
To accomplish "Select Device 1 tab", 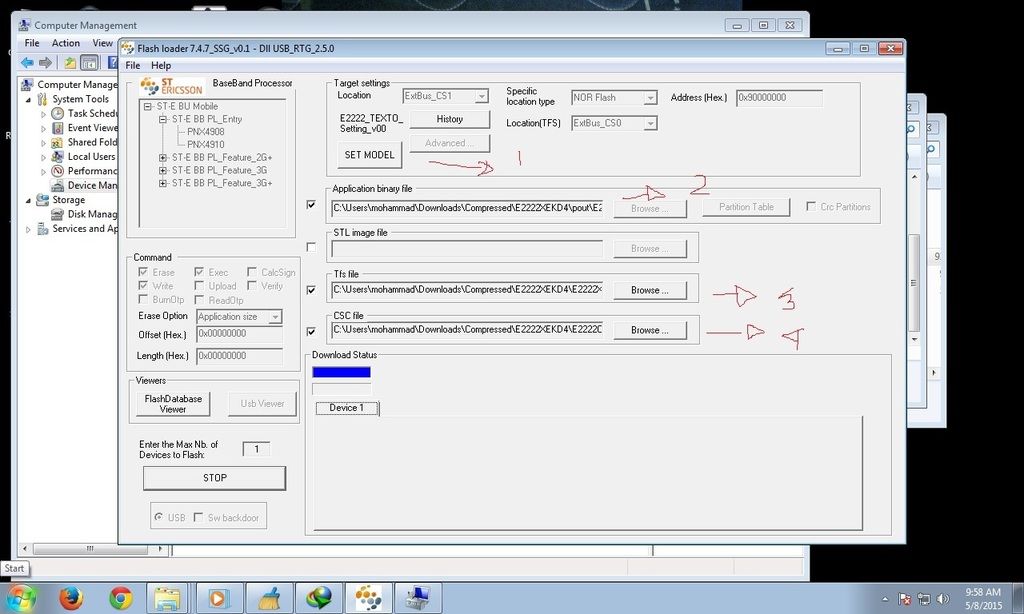I will (x=346, y=408).
